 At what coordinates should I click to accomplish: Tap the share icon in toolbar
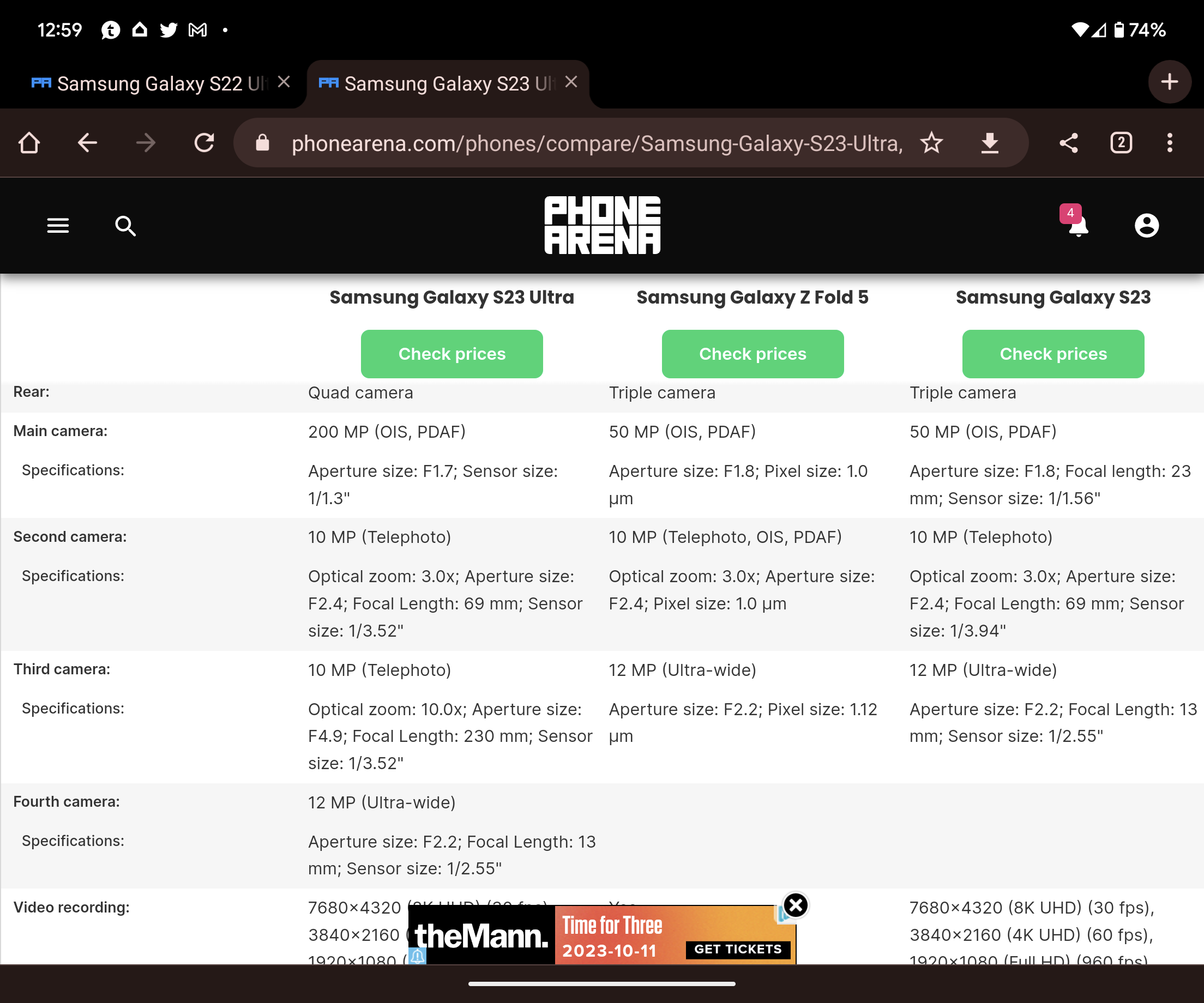(x=1069, y=143)
